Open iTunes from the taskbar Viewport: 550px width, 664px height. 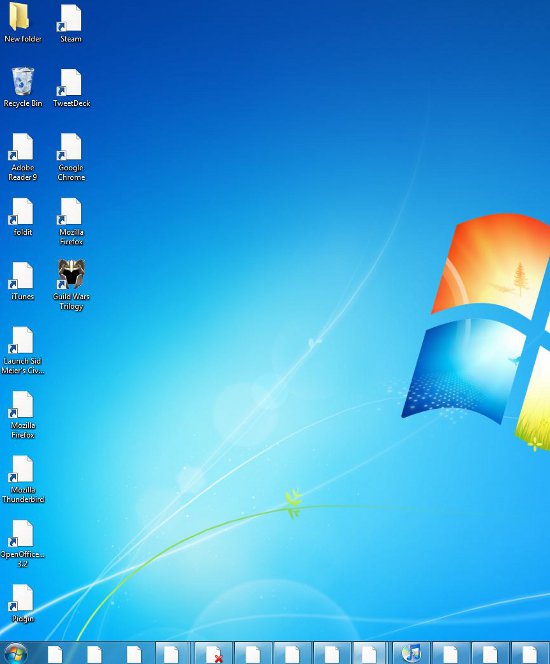411,654
